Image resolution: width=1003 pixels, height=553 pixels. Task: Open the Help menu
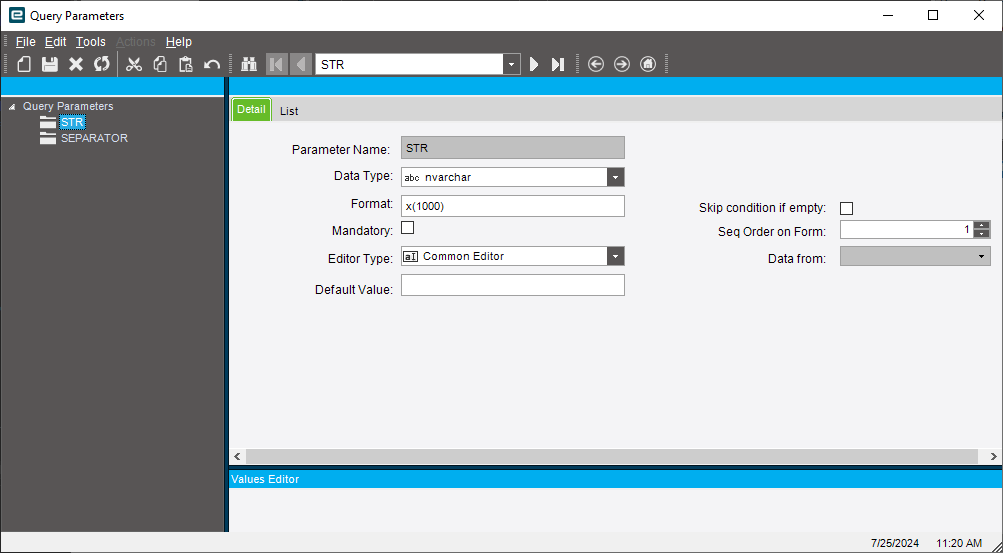(x=178, y=42)
